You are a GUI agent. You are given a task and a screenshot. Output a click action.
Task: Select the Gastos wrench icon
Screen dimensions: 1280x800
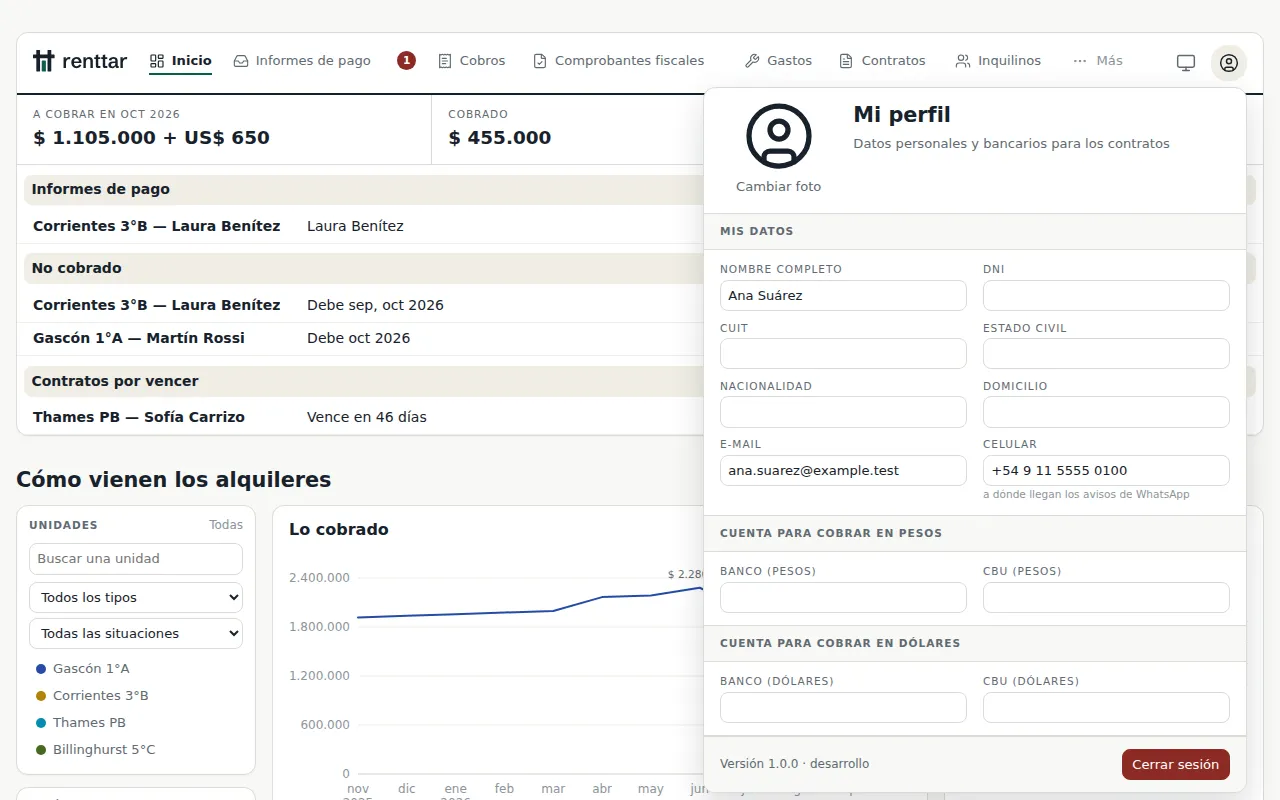[752, 61]
